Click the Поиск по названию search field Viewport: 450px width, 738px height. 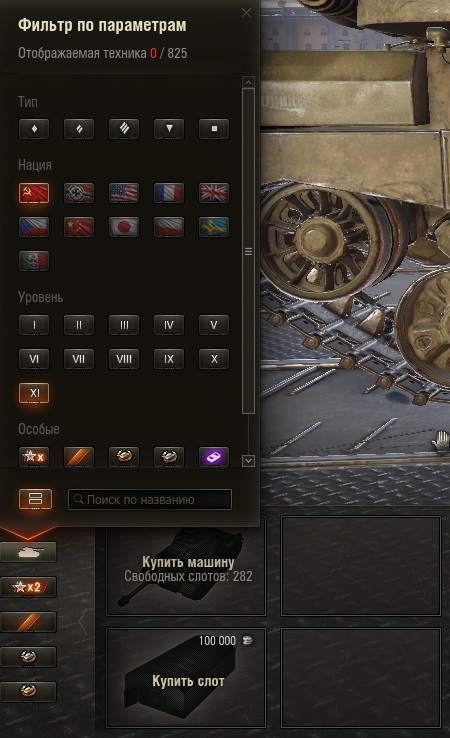(x=150, y=499)
